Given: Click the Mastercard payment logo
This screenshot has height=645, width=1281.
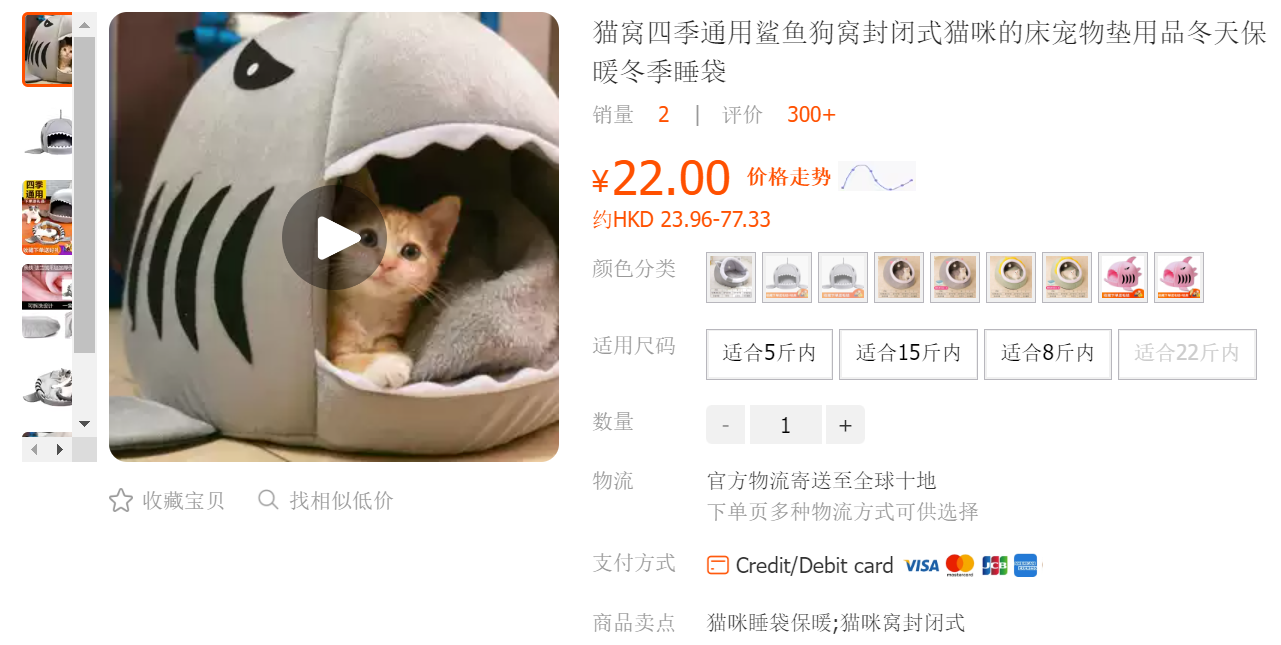Looking at the screenshot, I should coord(960,565).
